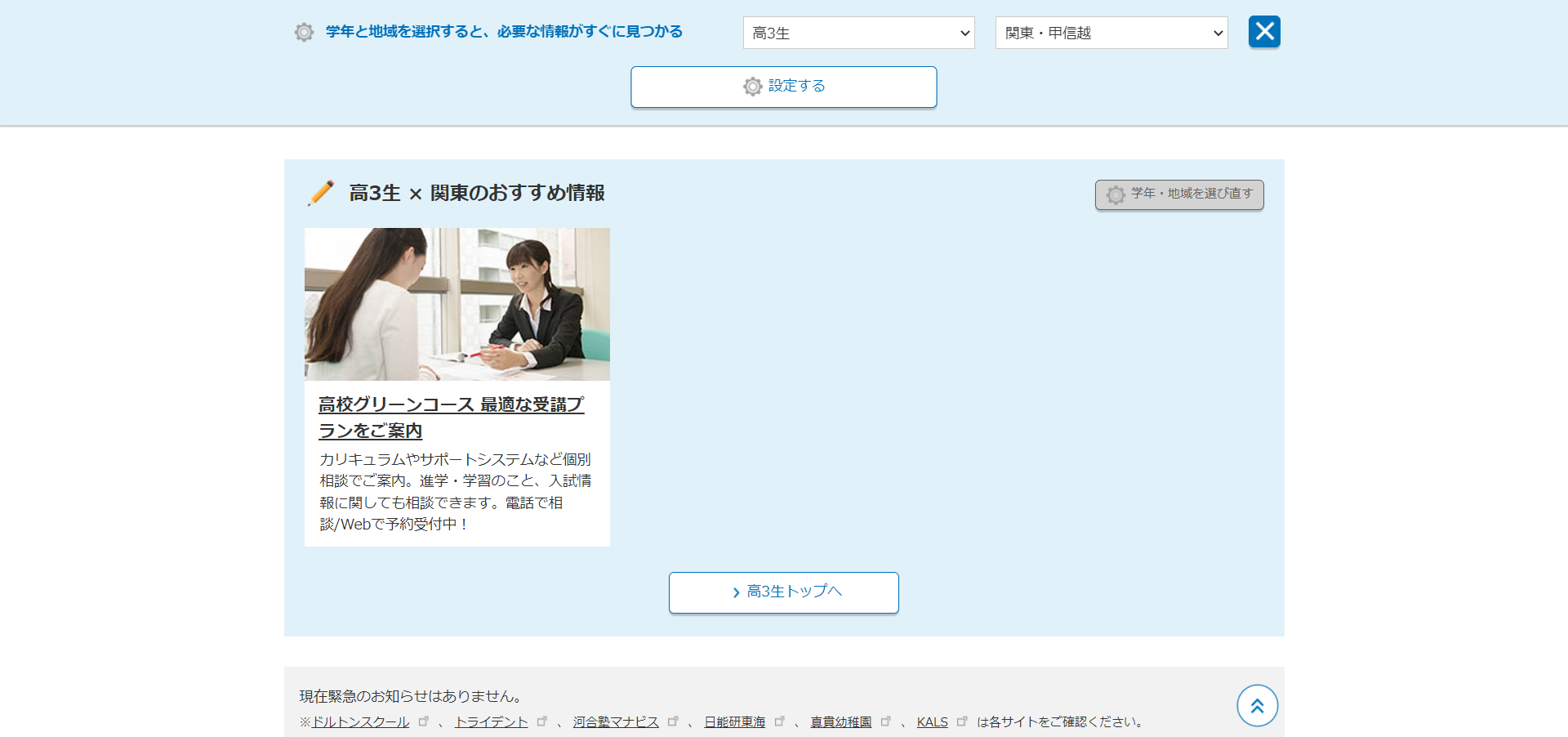1568x737 pixels.
Task: Click external-link icon beside ドルトンスクール
Action: point(423,721)
